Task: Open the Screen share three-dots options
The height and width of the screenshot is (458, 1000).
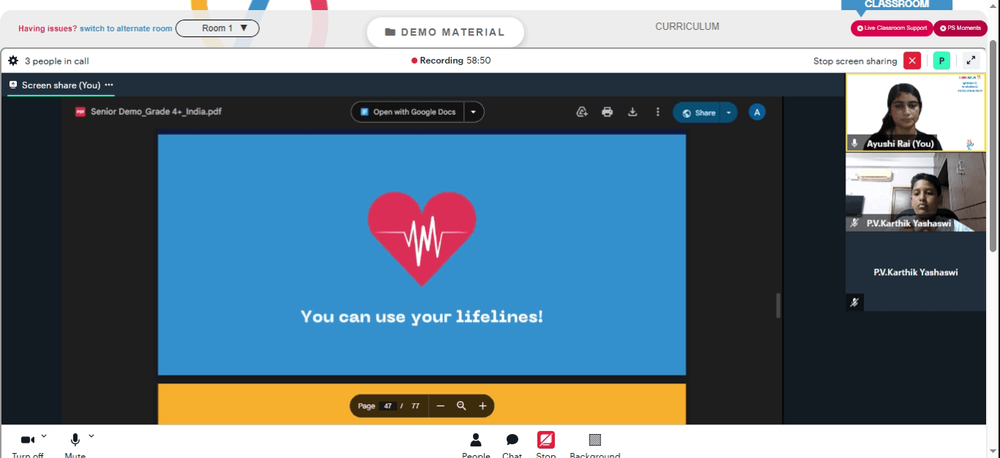Action: click(109, 85)
